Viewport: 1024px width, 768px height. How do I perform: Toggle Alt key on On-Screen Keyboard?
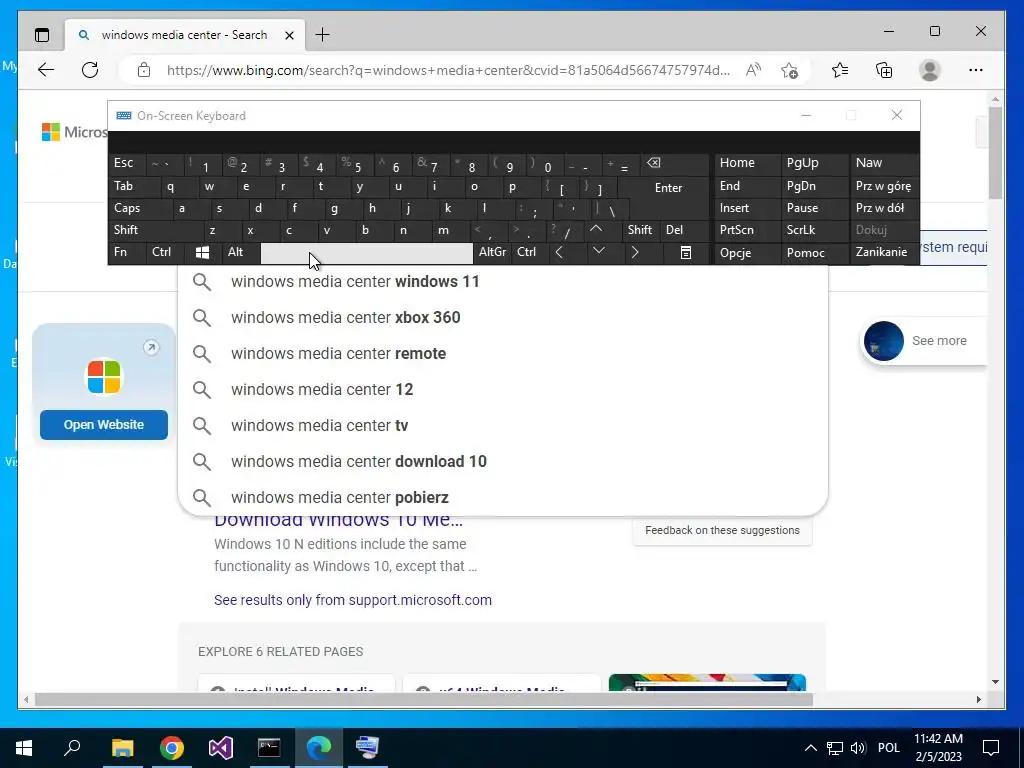tap(240, 253)
